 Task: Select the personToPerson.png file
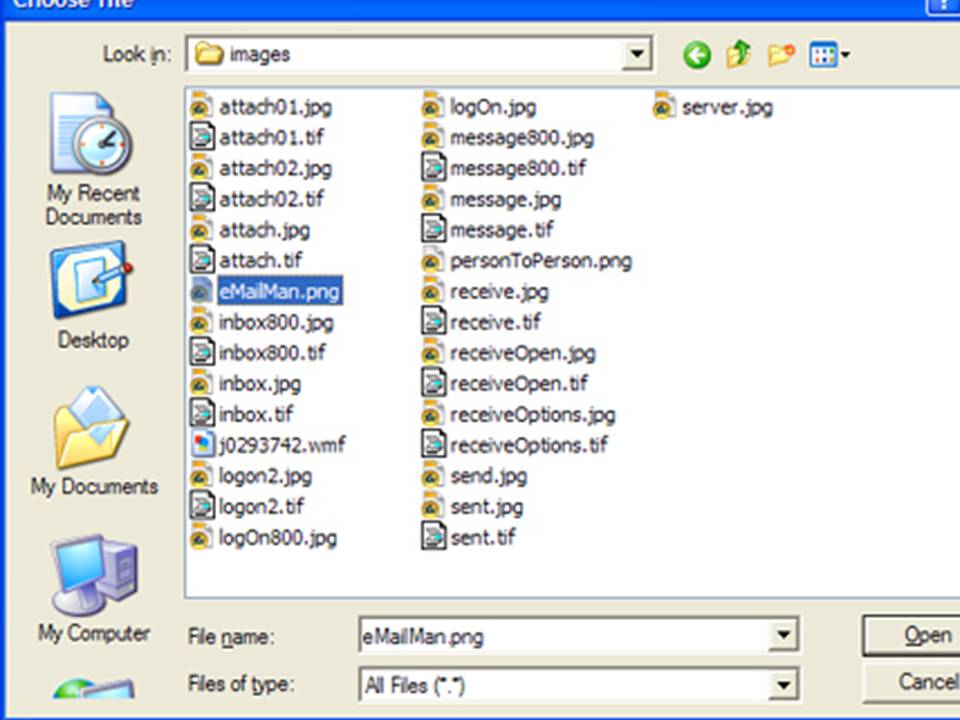540,261
